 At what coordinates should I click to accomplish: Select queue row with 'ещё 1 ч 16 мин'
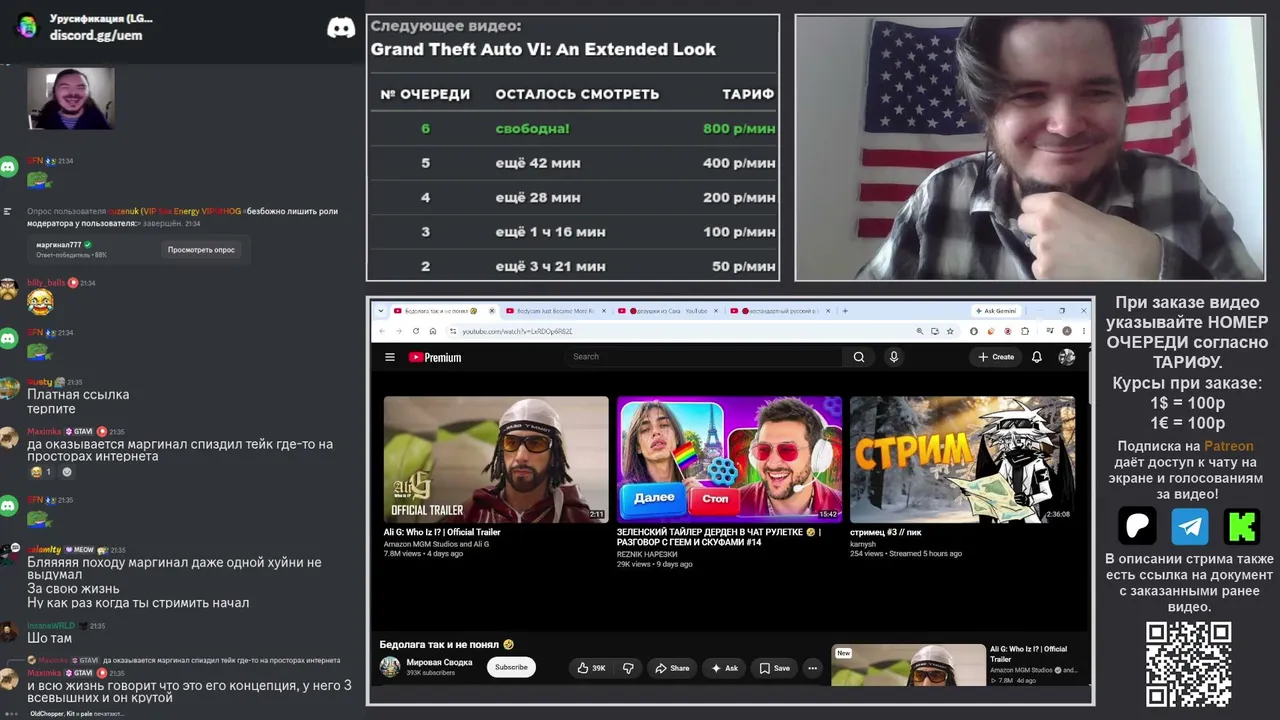[x=572, y=232]
